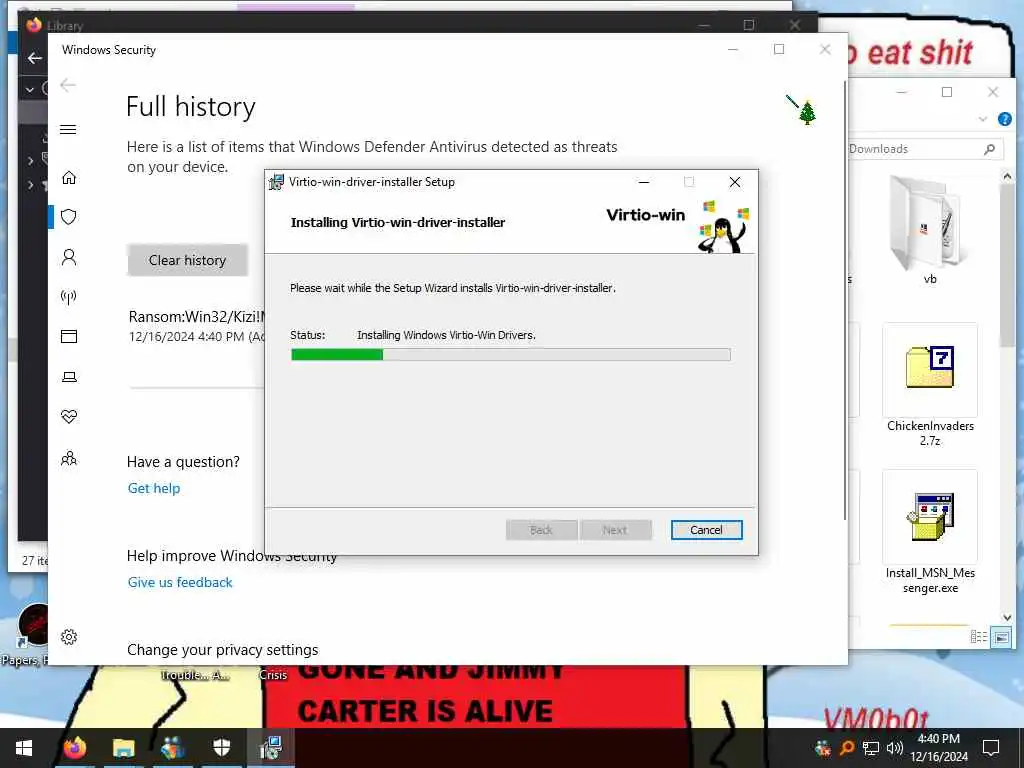Viewport: 1024px width, 768px height.
Task: Select ChickenInvaders 2.7z archive file
Action: click(x=930, y=385)
